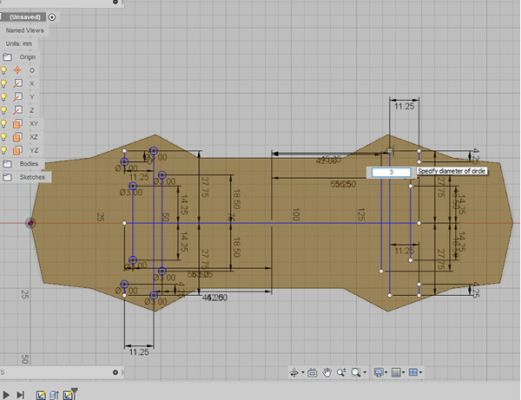Select the Sketches folder in browser
Screen dimensions: 521x400
[32, 177]
